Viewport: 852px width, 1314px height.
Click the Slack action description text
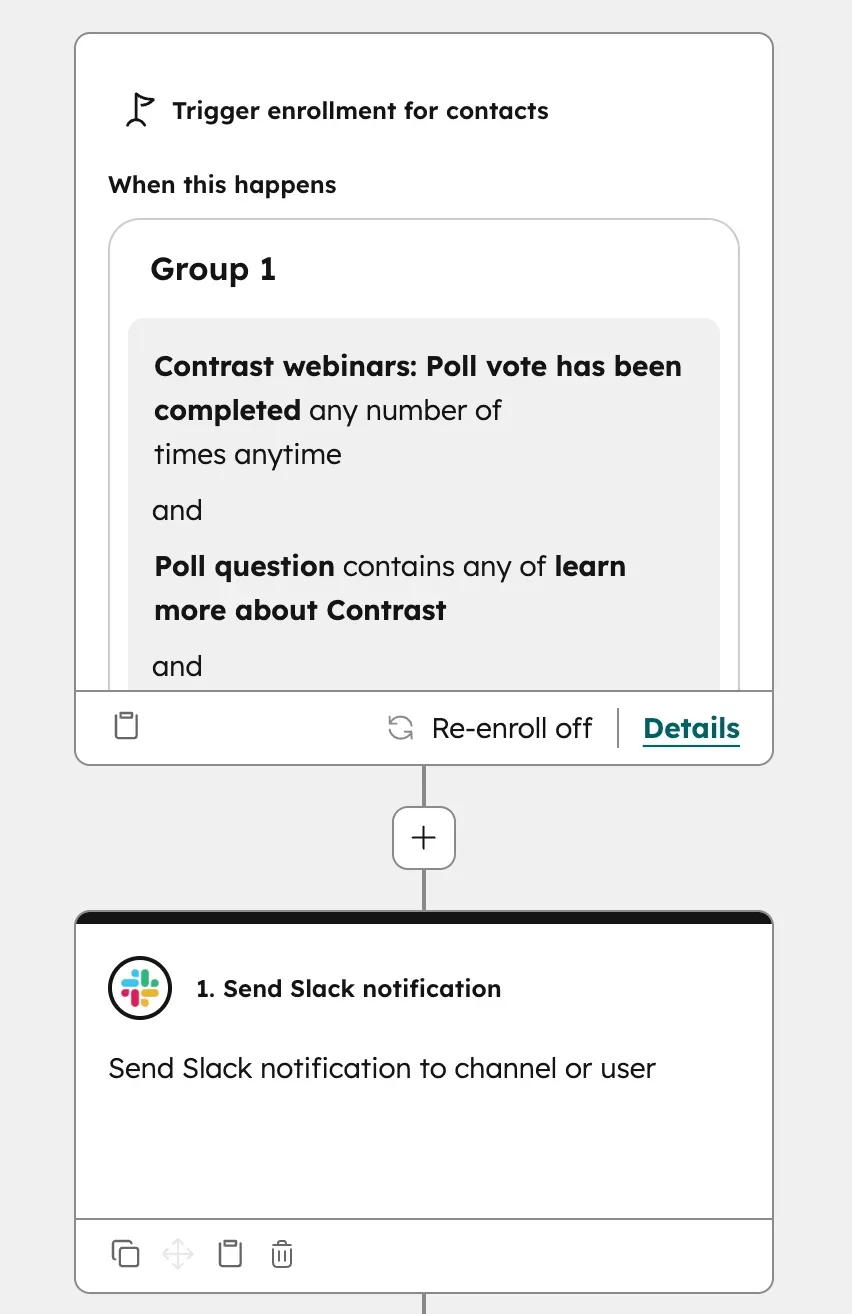[x=381, y=1068]
